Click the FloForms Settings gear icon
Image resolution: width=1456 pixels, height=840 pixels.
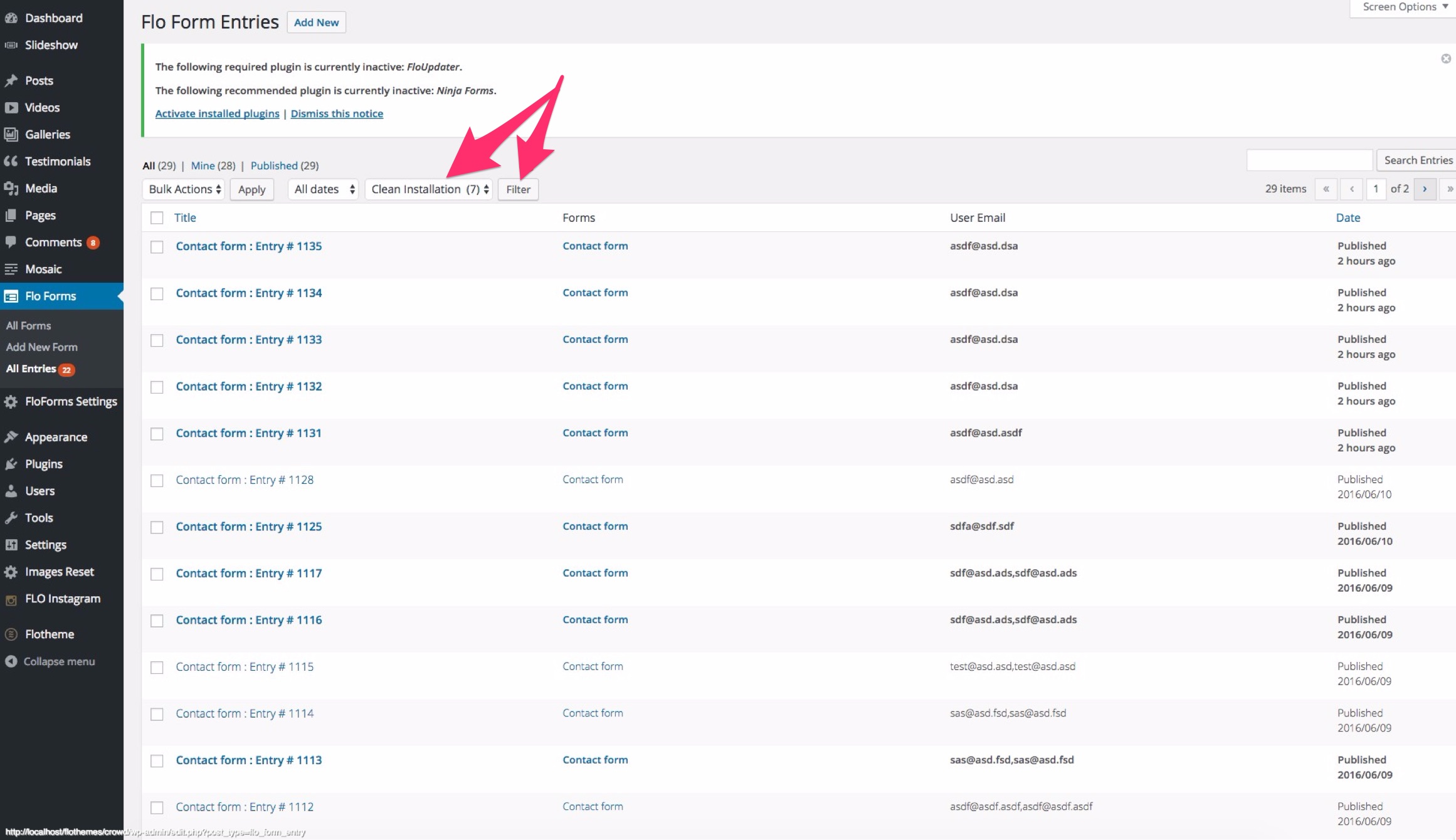pos(11,401)
